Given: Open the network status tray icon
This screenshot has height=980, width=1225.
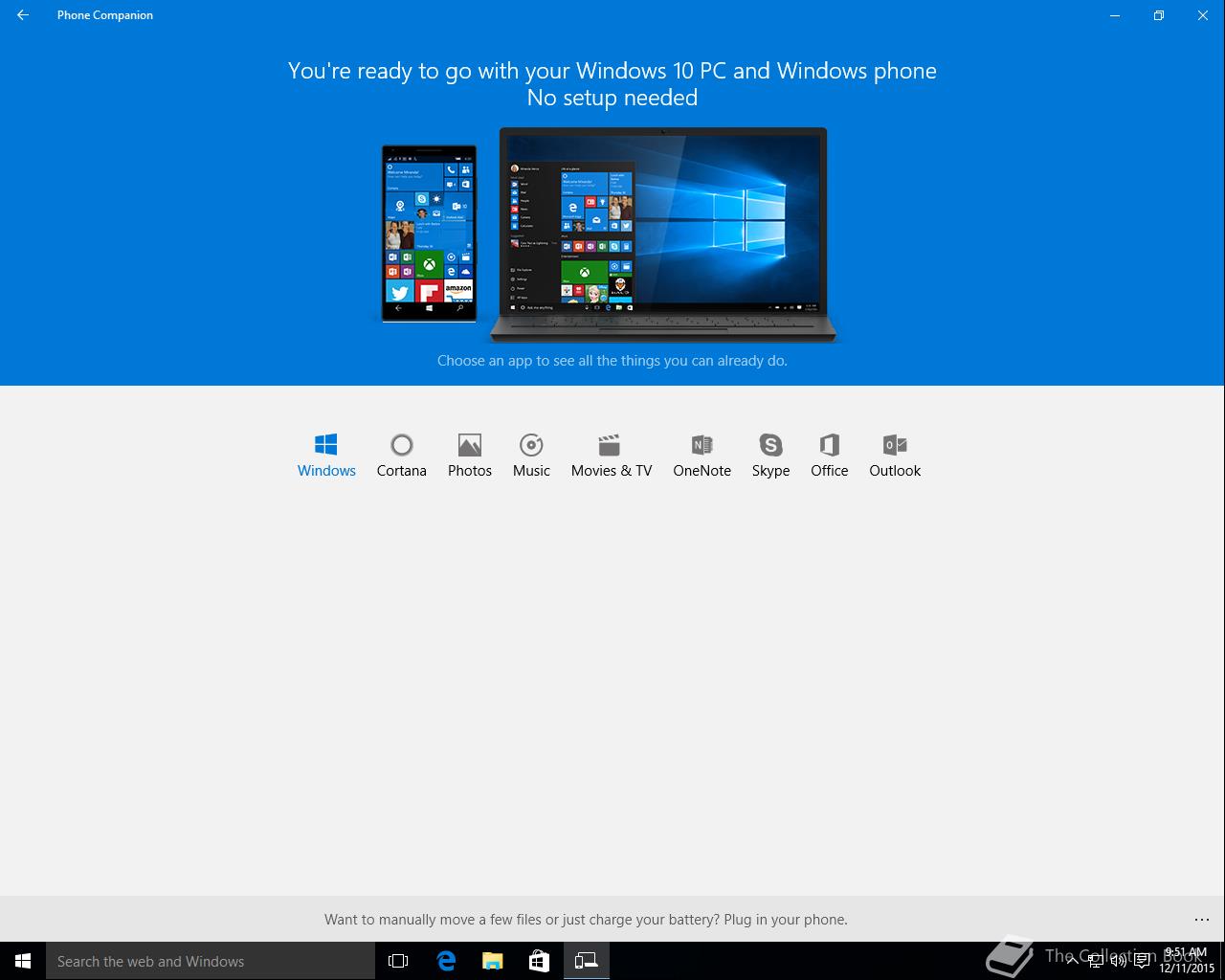Looking at the screenshot, I should 1096,961.
